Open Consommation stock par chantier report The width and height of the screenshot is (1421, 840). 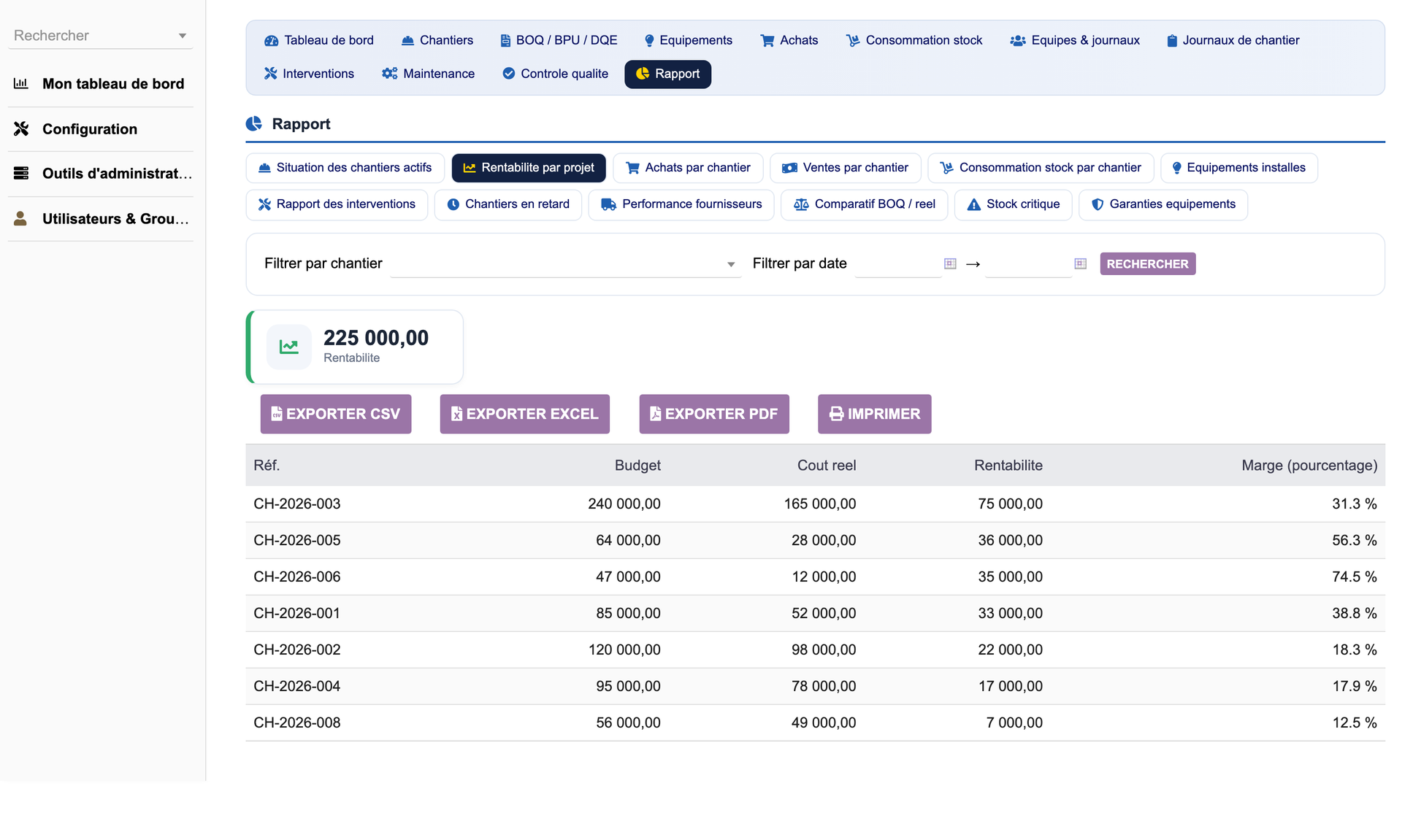pyautogui.click(x=1041, y=168)
